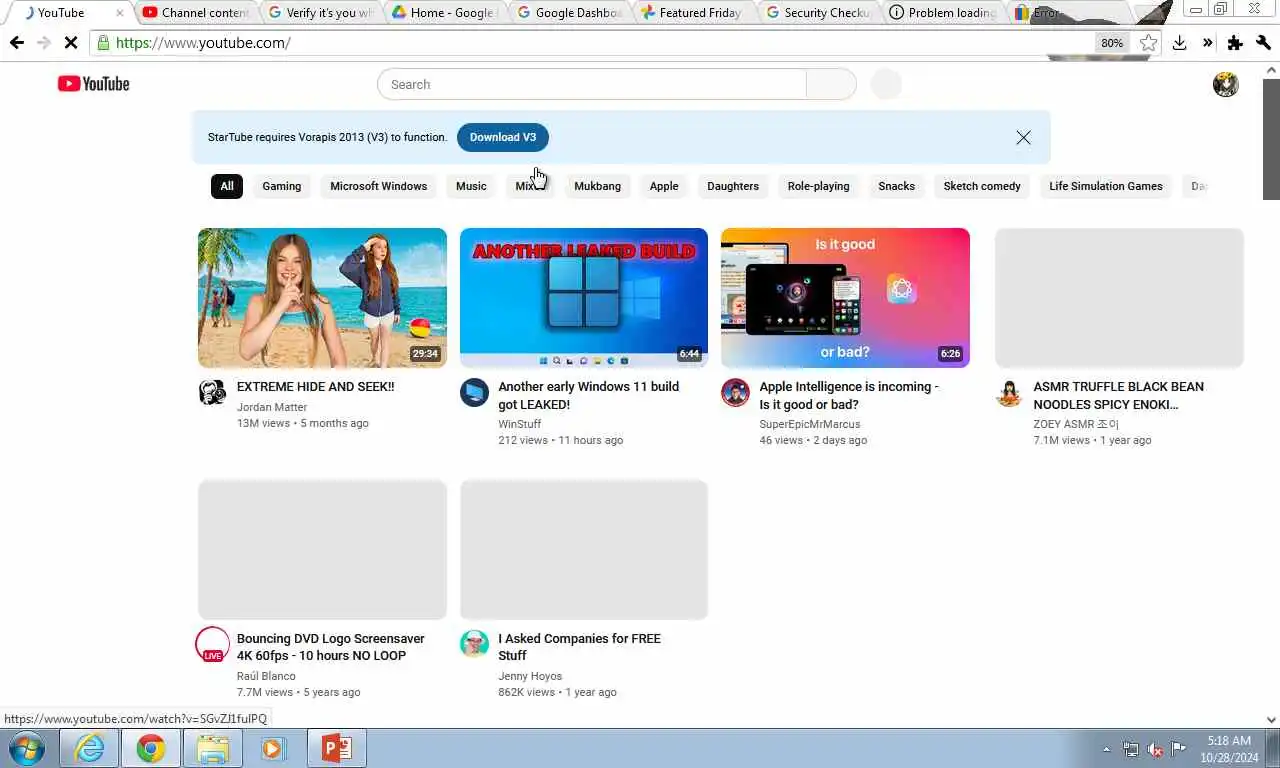Select the Snacks category chip
This screenshot has width=1280, height=768.
(x=897, y=186)
